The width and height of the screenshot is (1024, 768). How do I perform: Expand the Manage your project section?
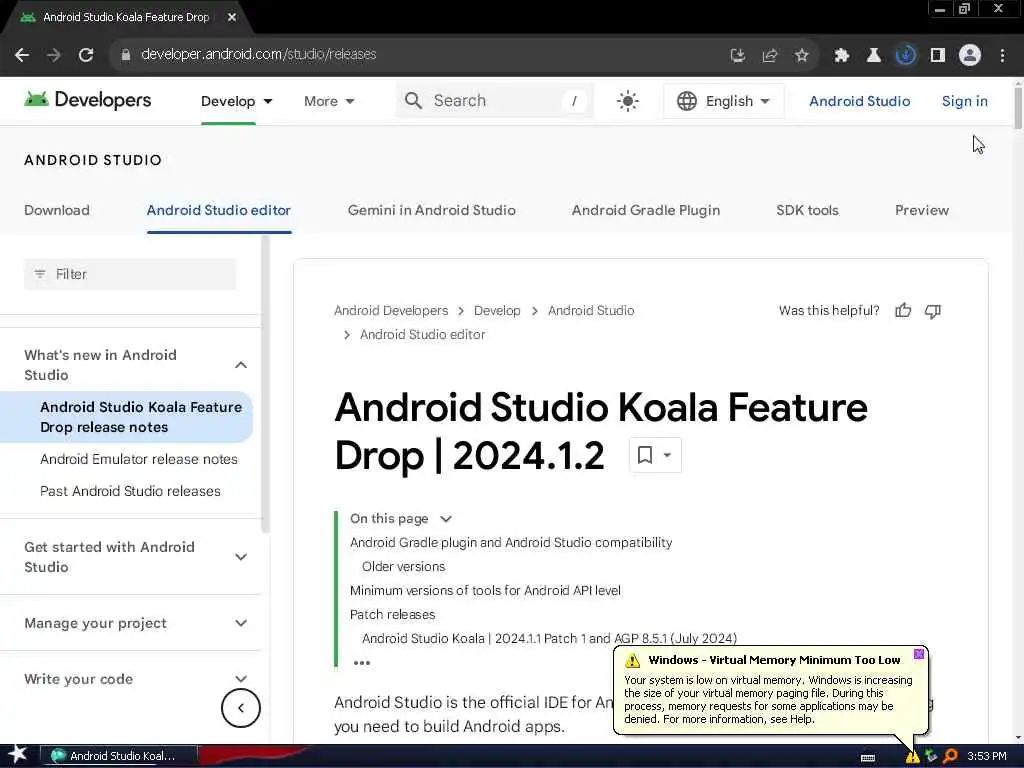point(241,623)
